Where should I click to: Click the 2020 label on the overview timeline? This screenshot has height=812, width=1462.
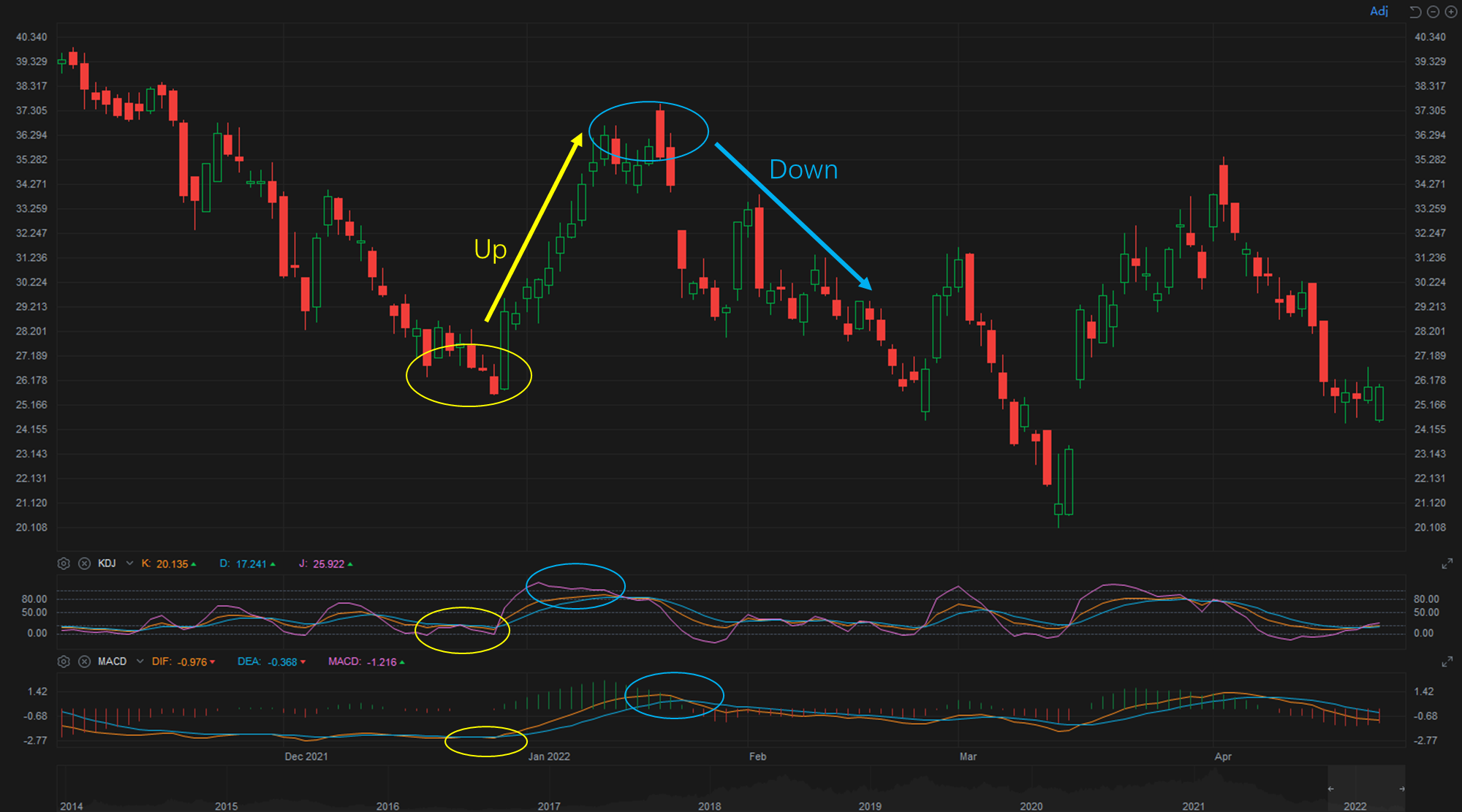click(1031, 805)
